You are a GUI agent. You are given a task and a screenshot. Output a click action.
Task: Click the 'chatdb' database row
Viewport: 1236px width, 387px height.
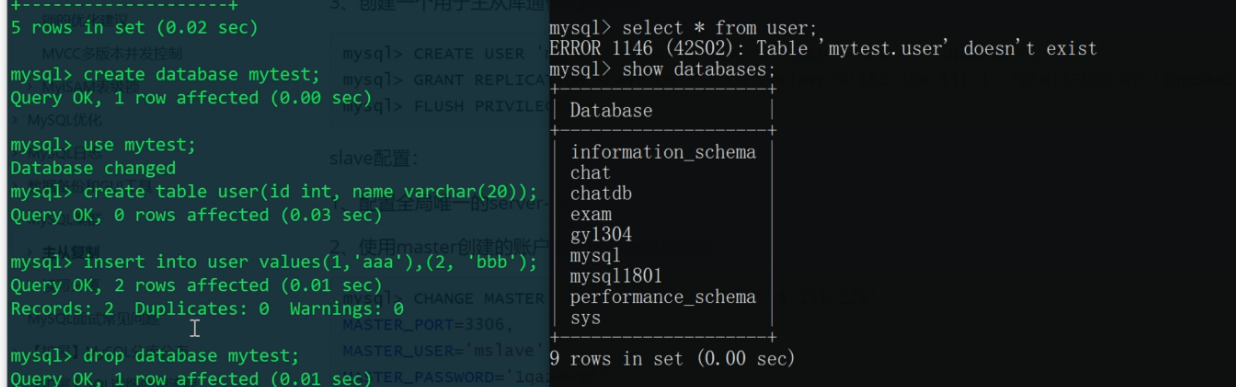click(x=601, y=193)
